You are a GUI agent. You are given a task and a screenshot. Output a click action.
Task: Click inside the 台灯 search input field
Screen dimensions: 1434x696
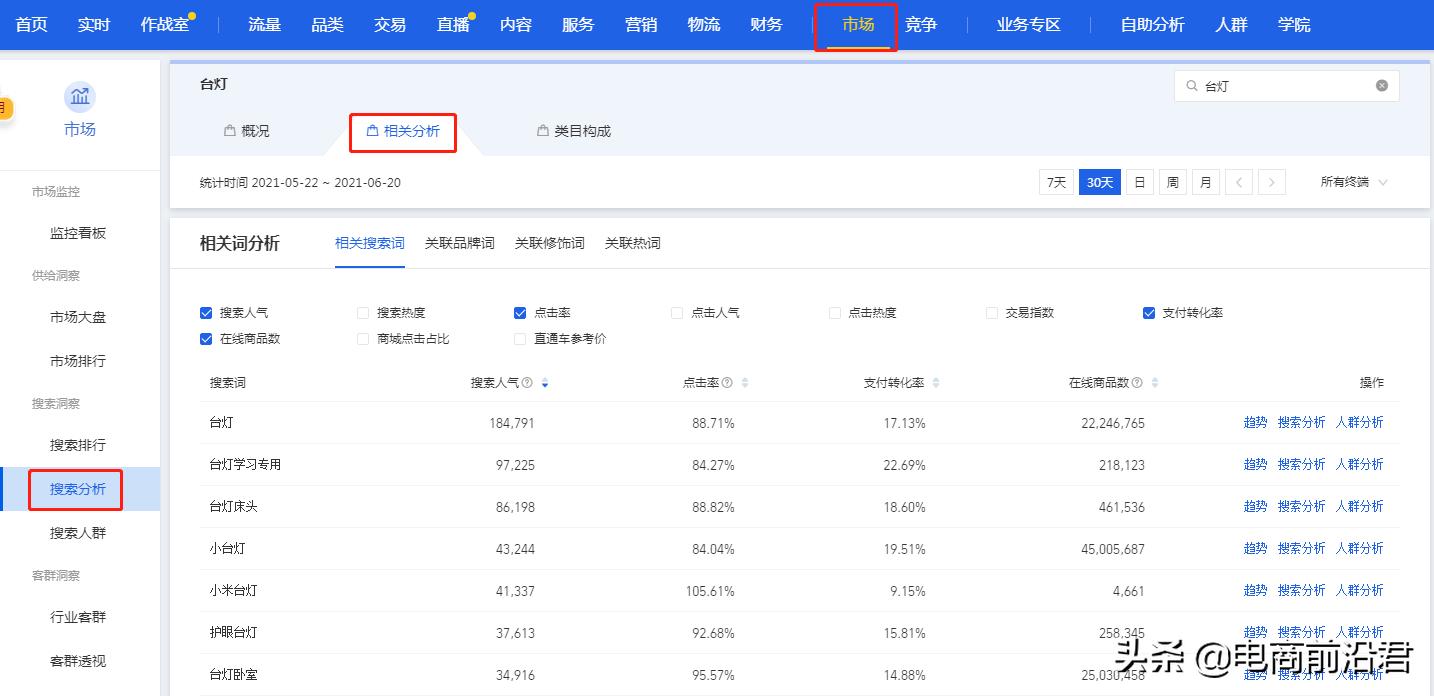1280,86
